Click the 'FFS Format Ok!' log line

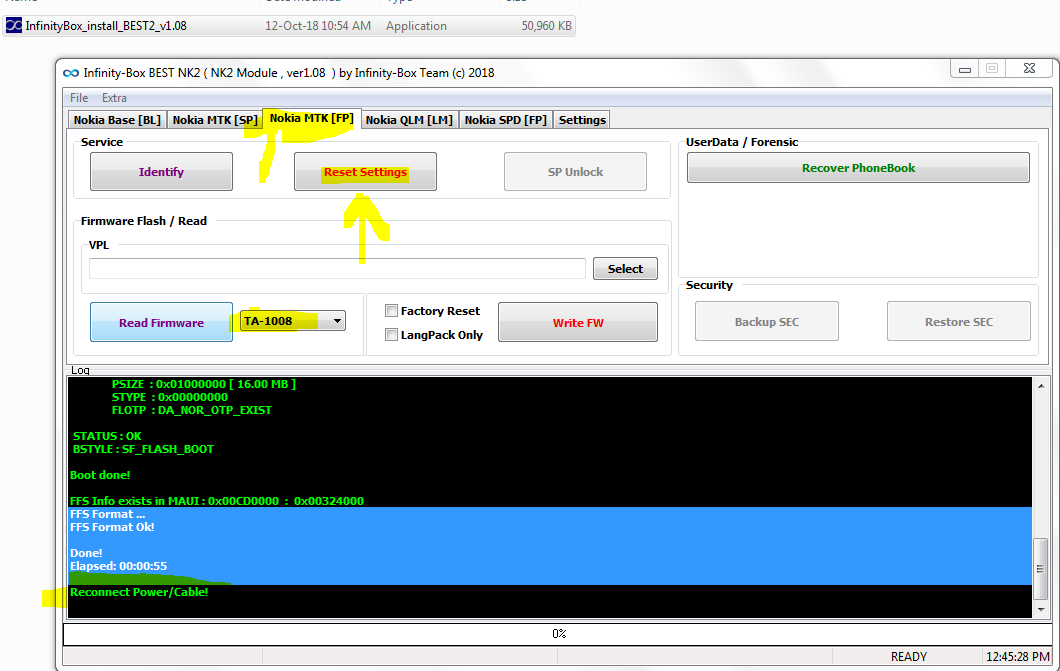point(112,527)
